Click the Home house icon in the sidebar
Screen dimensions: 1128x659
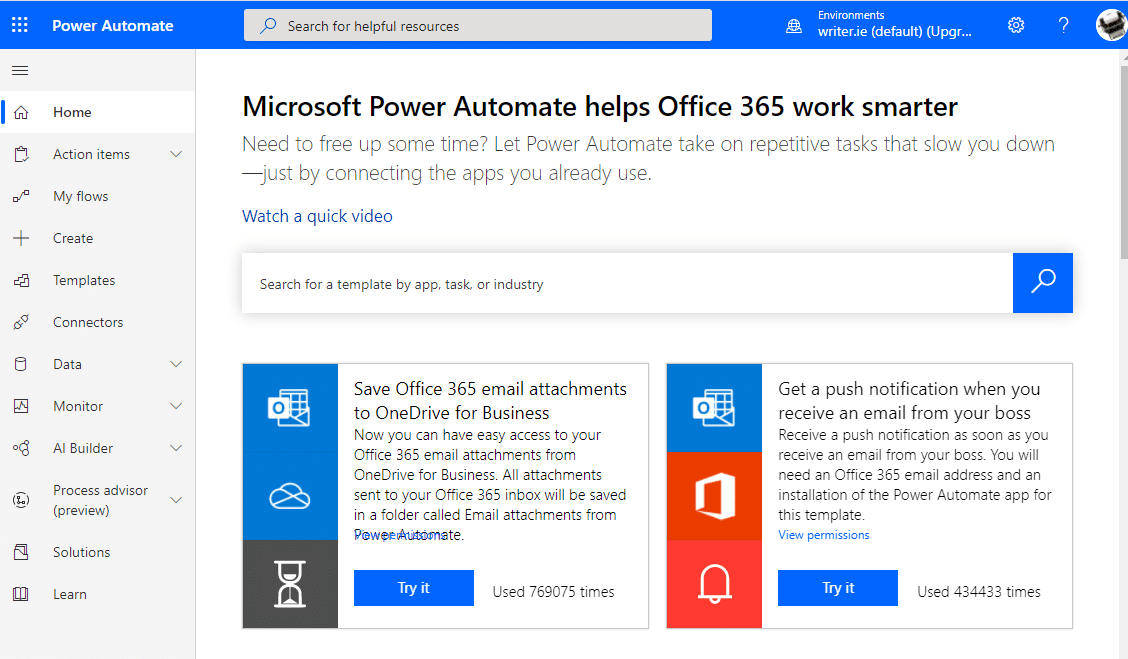[x=22, y=112]
